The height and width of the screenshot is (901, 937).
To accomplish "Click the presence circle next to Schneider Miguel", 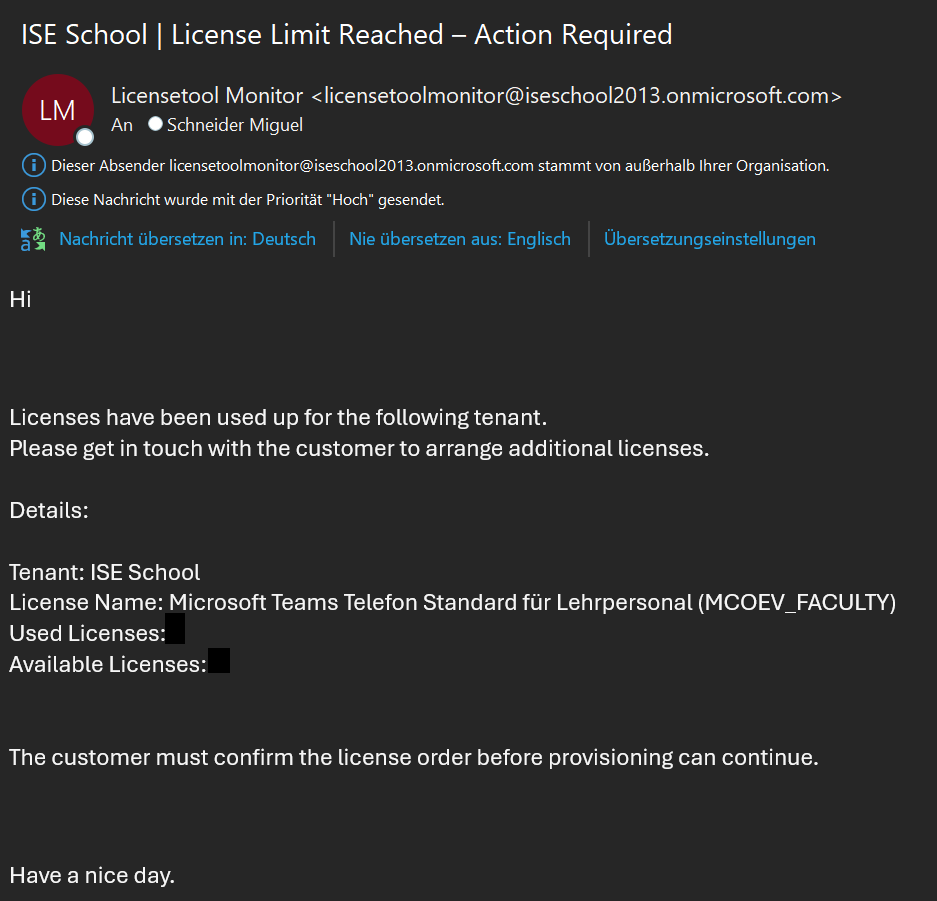I will tap(155, 125).
